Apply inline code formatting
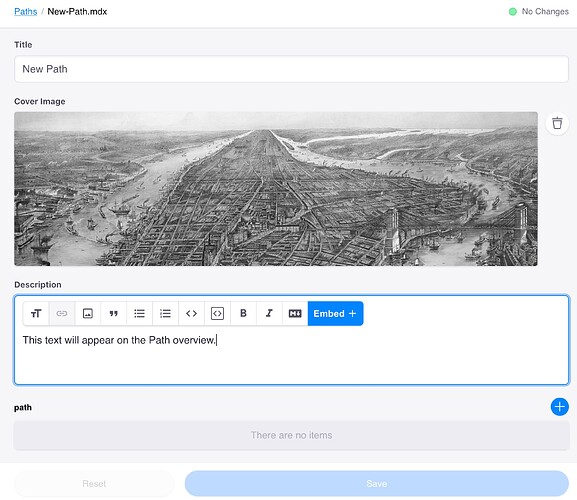Viewport: 577px width, 500px height. point(191,313)
